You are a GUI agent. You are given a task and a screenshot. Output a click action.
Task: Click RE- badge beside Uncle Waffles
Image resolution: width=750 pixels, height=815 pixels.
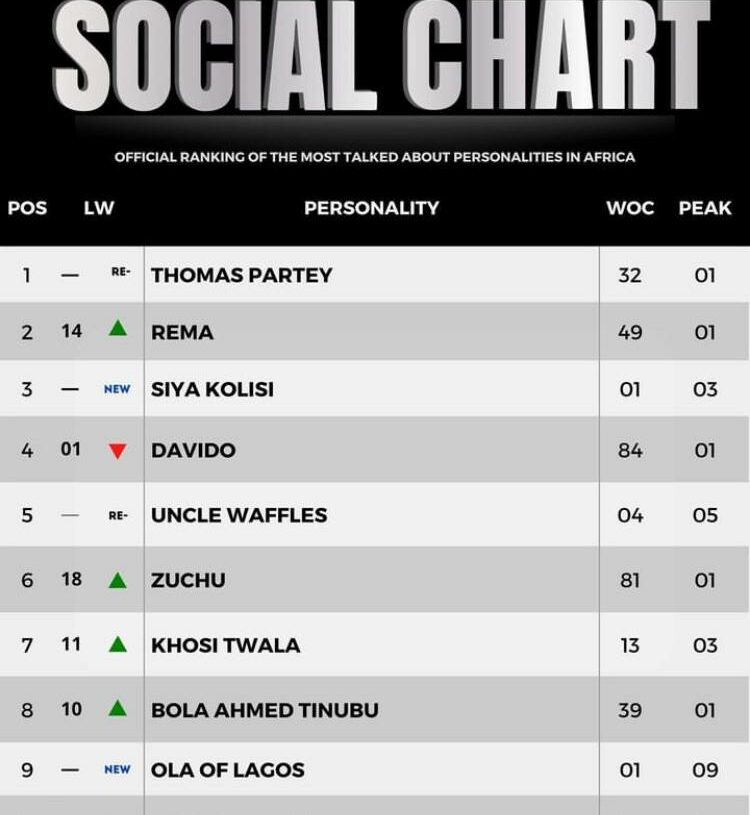118,516
